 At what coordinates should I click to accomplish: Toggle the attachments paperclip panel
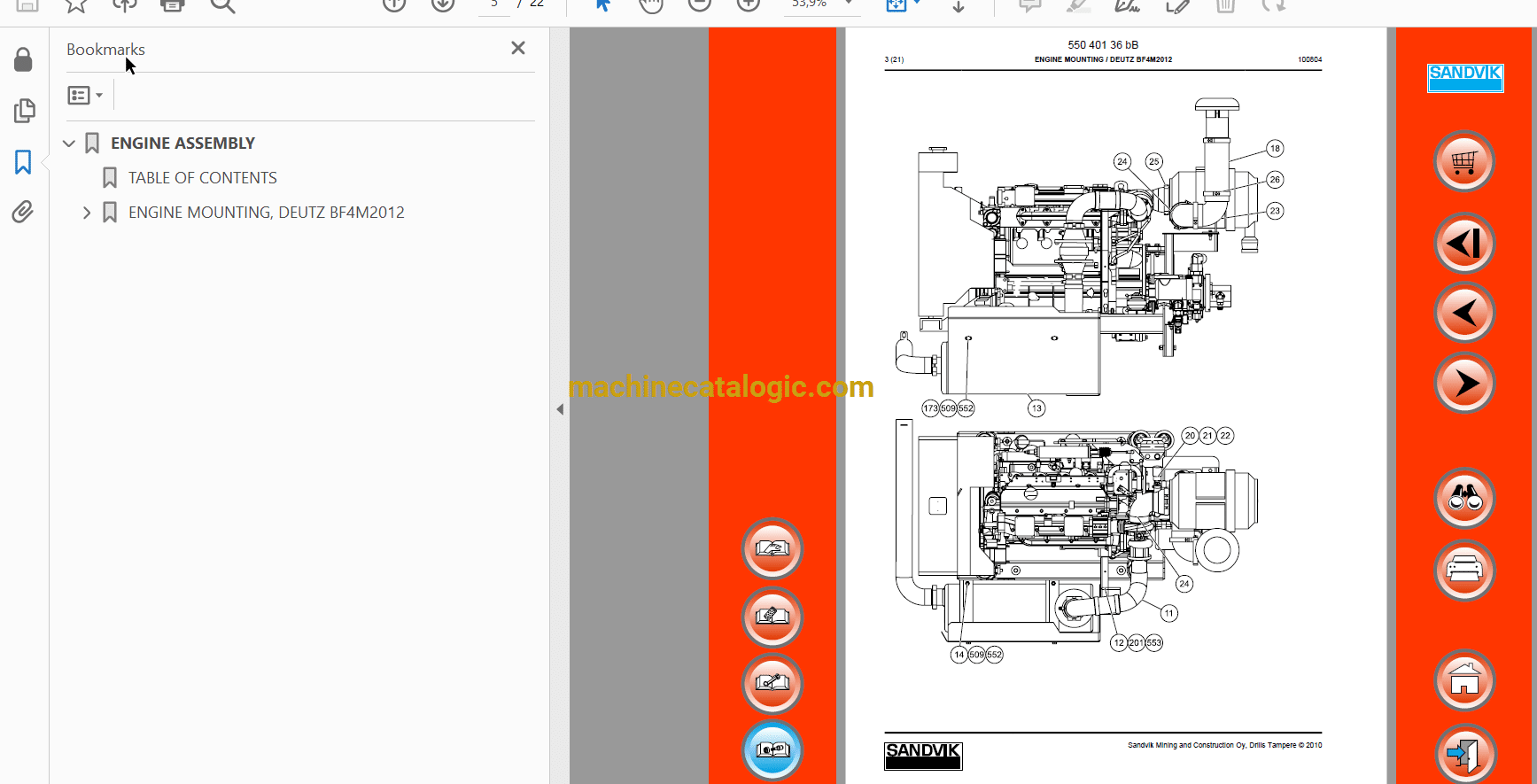23,212
